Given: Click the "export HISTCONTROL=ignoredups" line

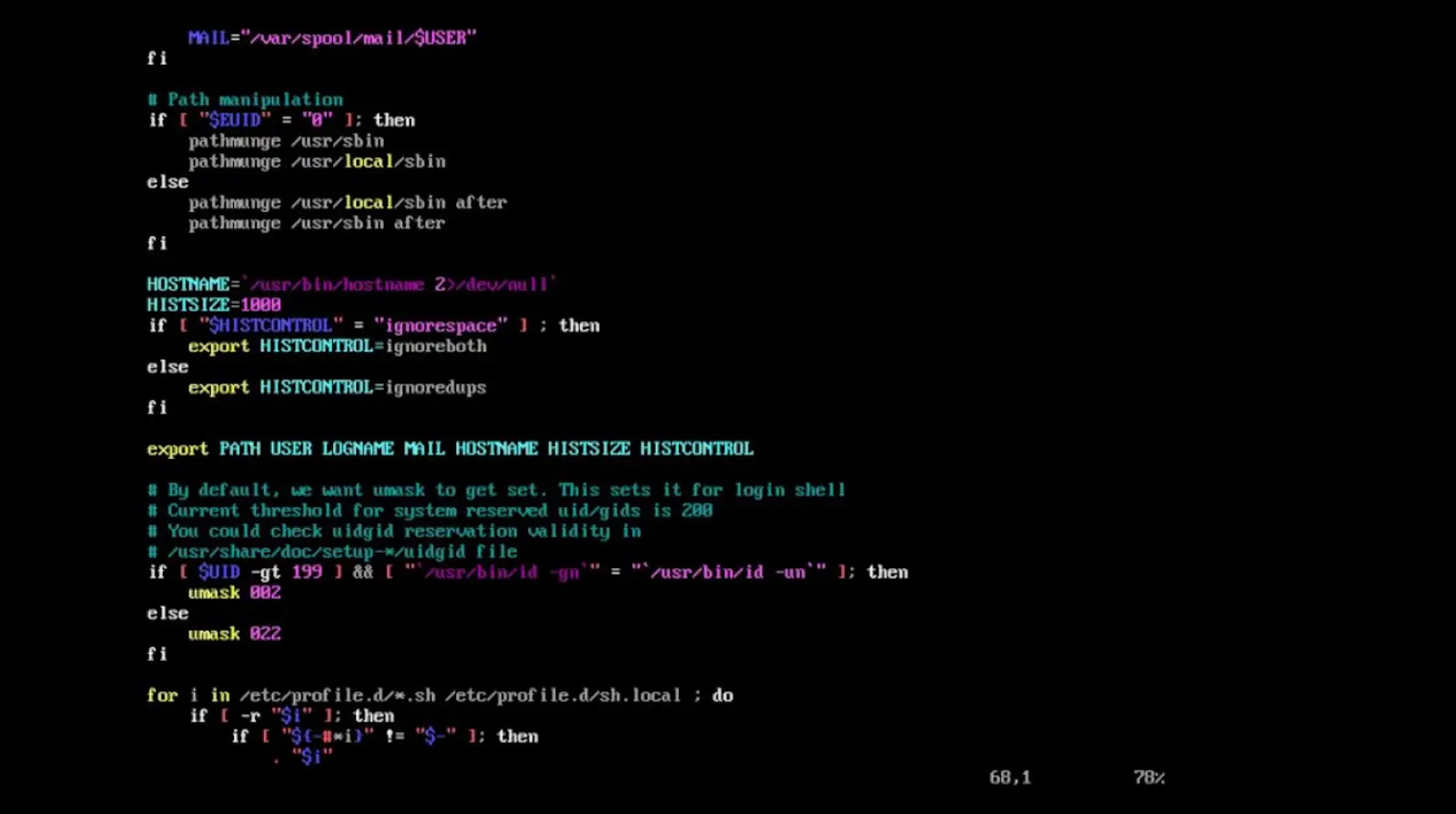Looking at the screenshot, I should point(337,387).
